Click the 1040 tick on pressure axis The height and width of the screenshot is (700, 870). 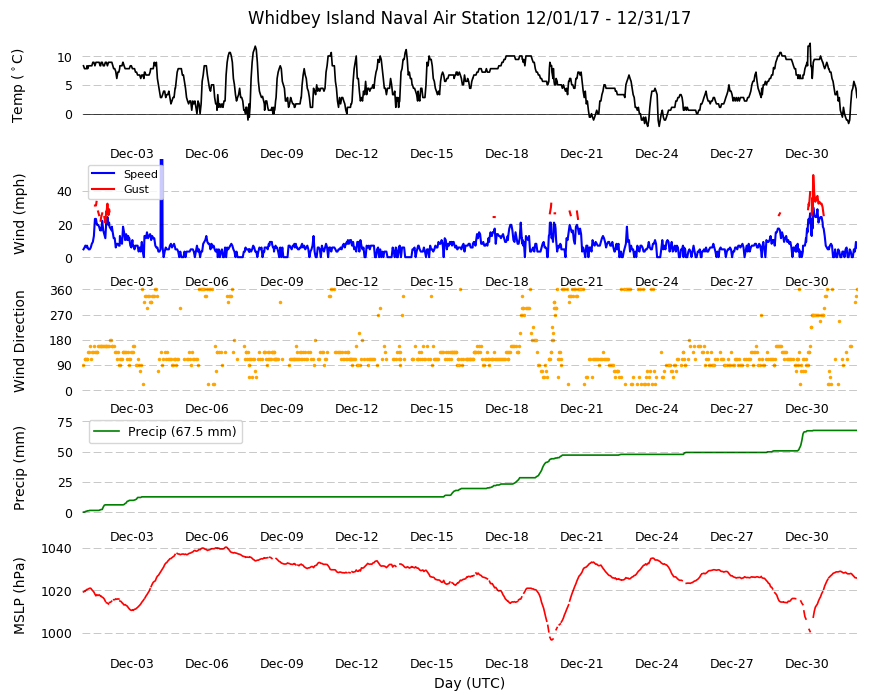(57, 549)
